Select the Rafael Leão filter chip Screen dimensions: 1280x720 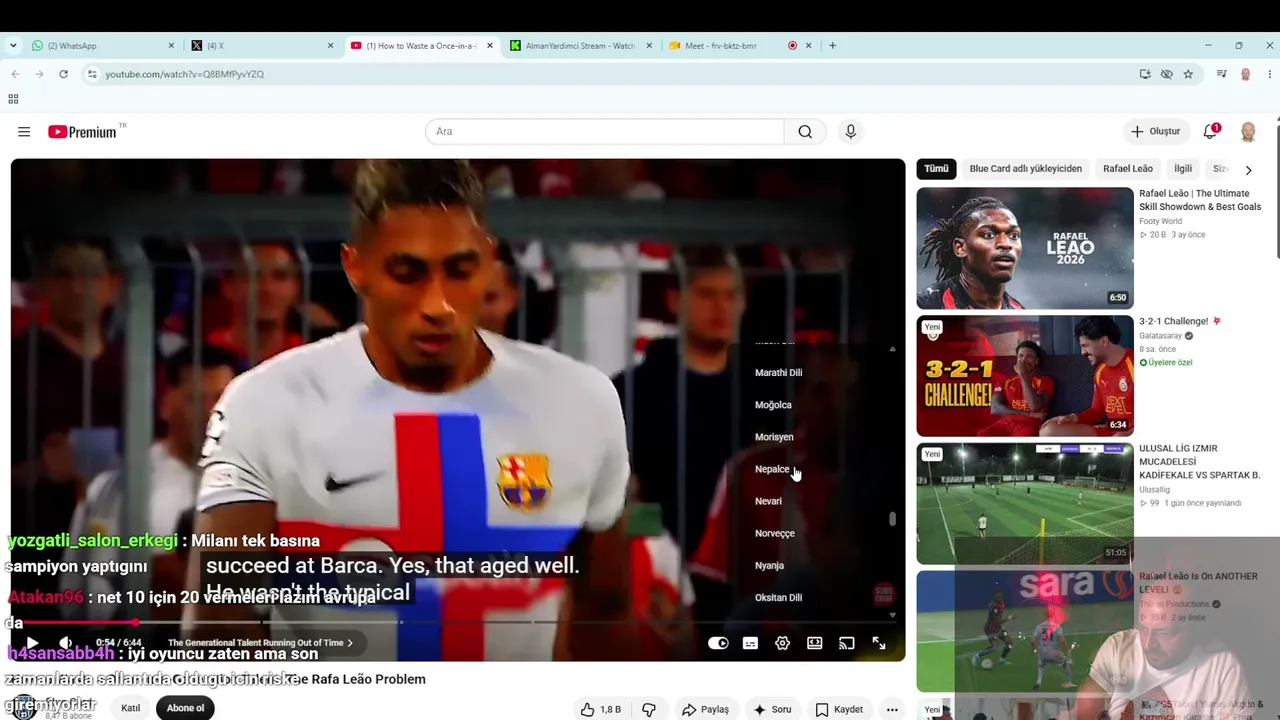coord(1128,169)
